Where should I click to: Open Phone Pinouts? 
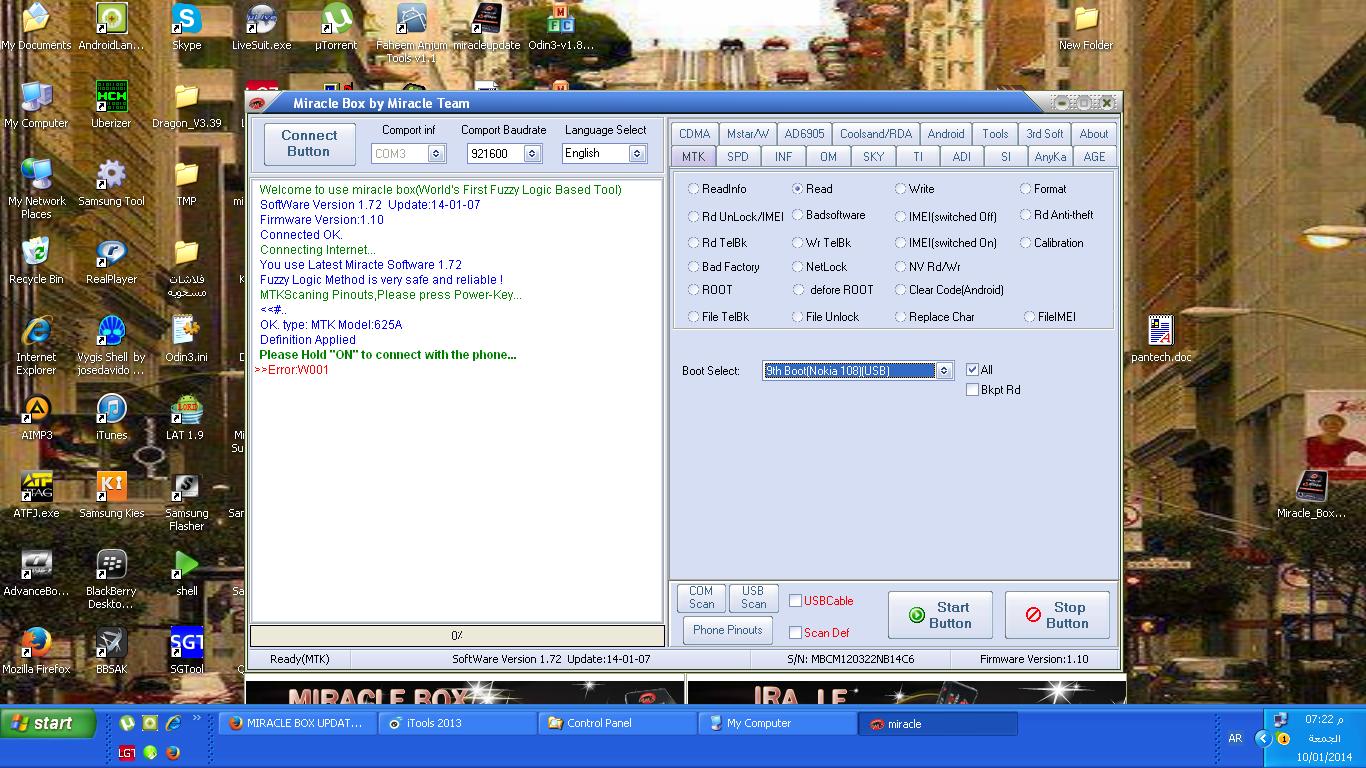[728, 630]
